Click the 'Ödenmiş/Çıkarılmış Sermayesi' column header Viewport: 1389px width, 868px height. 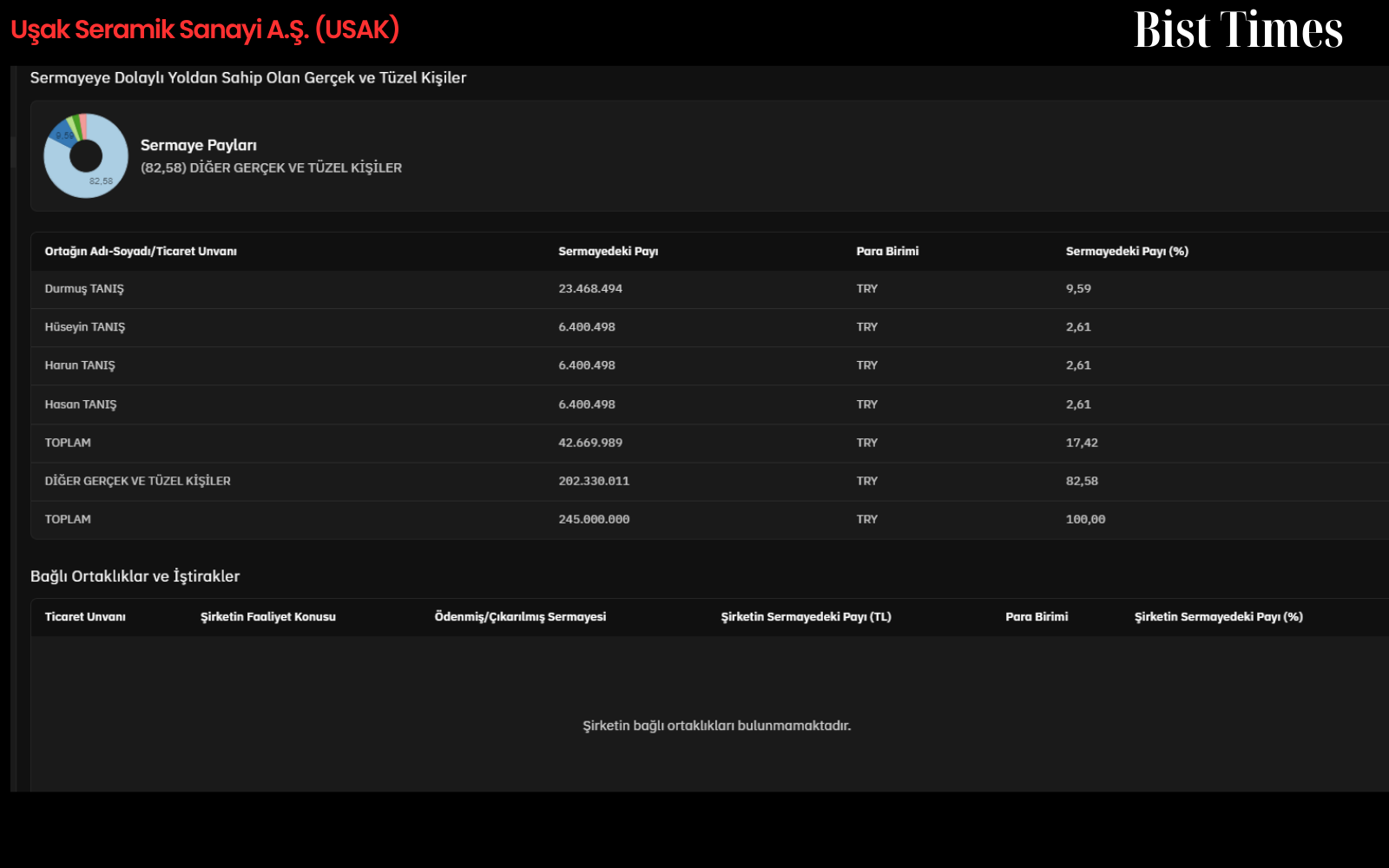tap(520, 617)
